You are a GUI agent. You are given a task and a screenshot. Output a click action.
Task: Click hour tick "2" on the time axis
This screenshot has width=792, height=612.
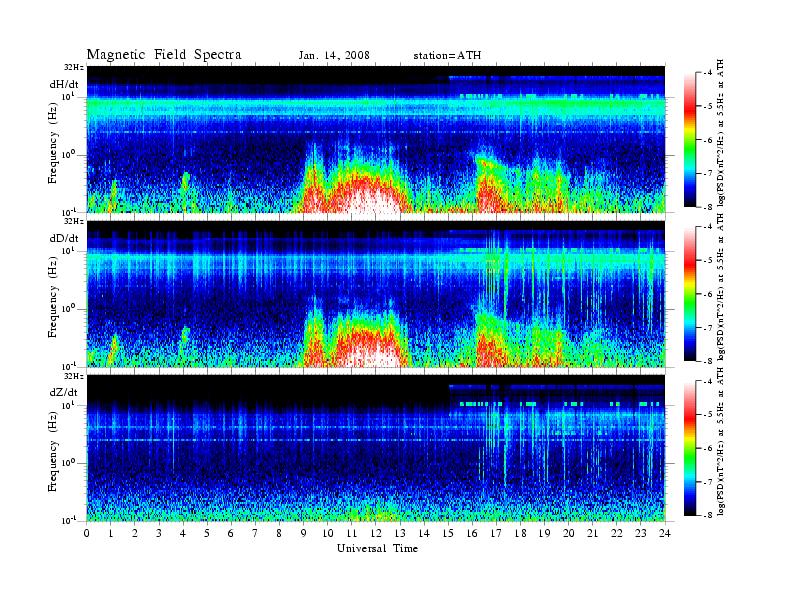coord(135,533)
